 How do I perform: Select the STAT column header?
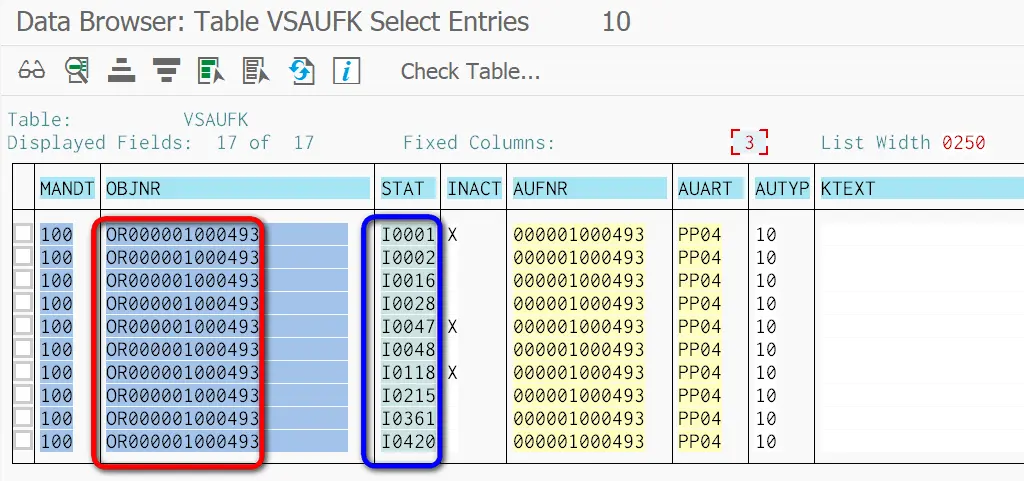408,189
